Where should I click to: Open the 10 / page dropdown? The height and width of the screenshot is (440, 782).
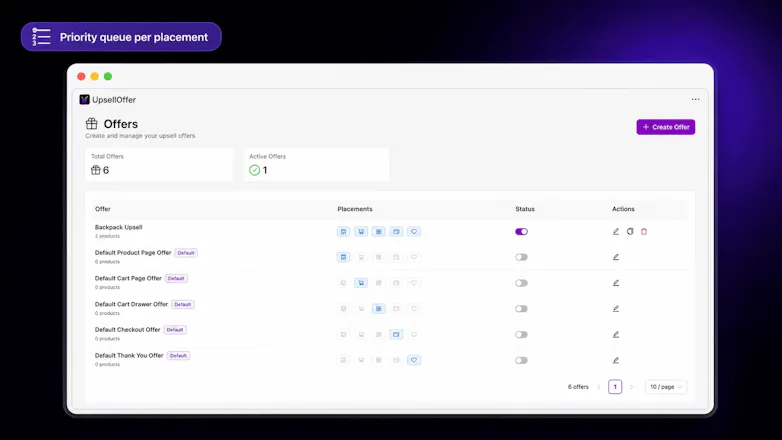pos(666,387)
